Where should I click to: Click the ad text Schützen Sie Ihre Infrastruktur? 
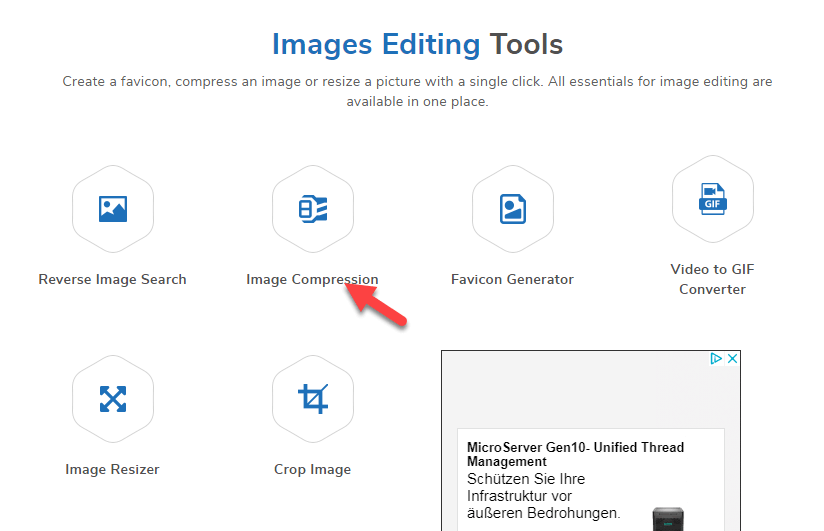point(544,496)
